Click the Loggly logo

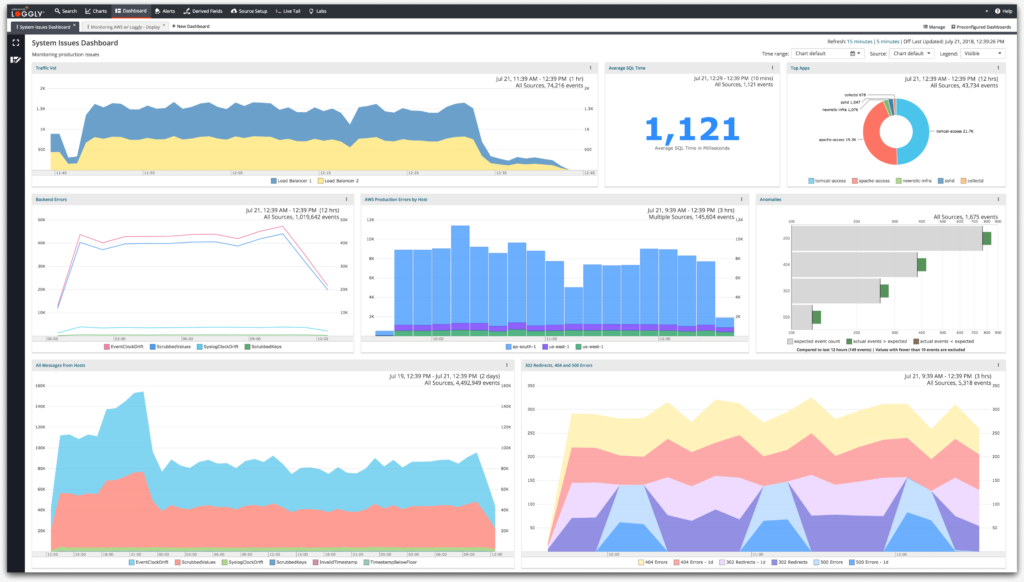[x=27, y=12]
